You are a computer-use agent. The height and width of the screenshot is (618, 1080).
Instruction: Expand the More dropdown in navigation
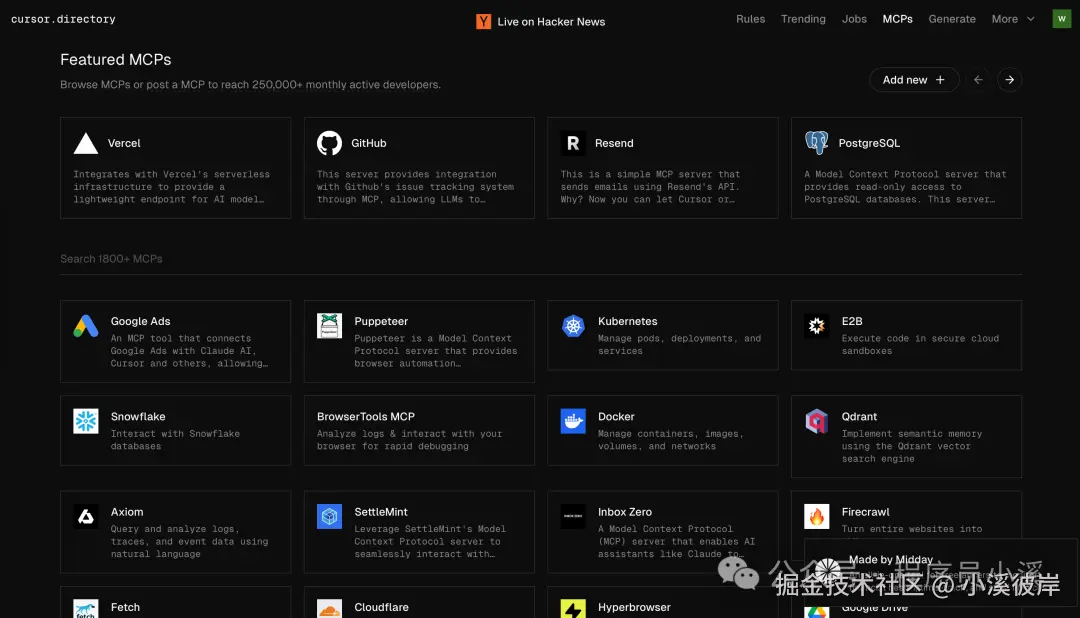[1012, 19]
